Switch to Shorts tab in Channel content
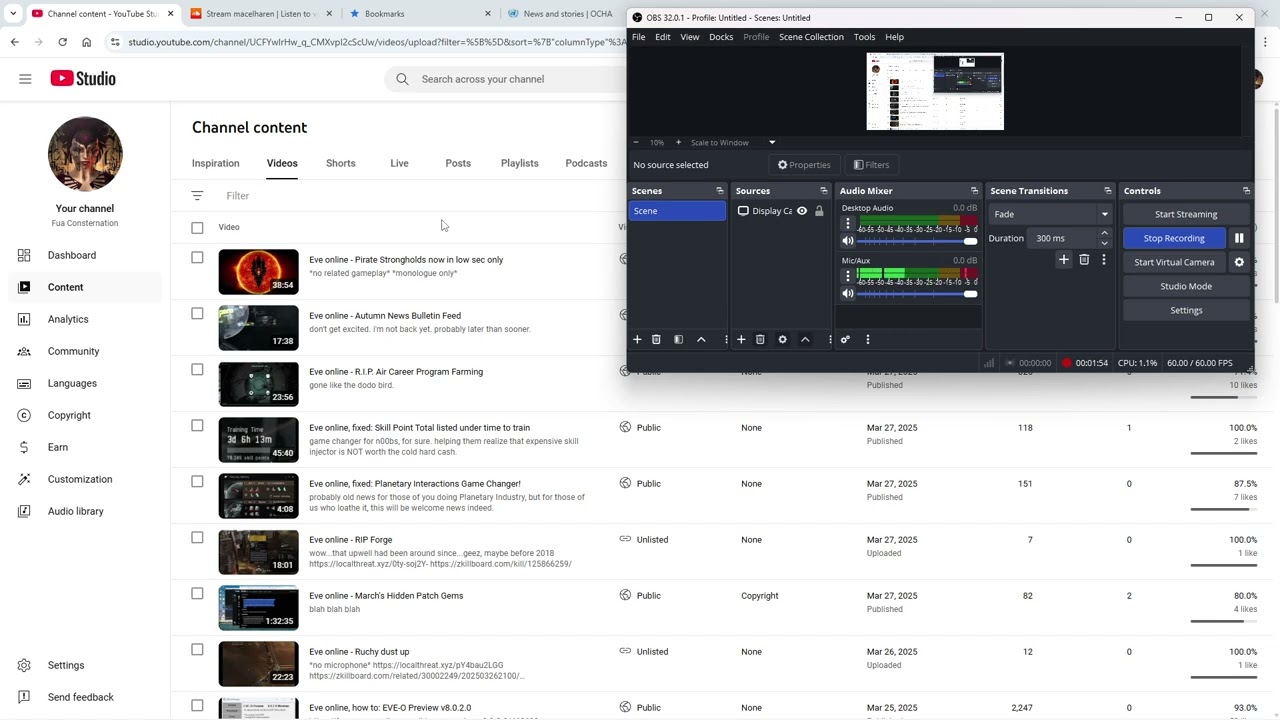 [340, 163]
